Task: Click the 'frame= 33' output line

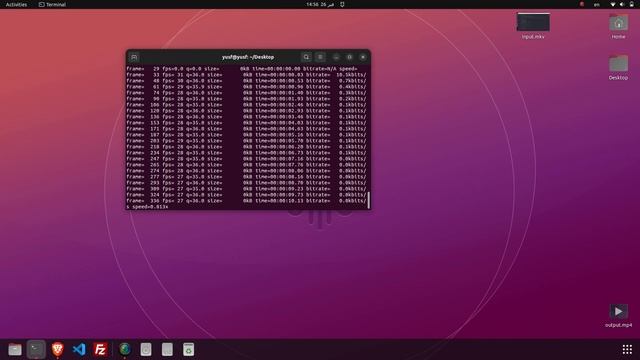Action: point(246,75)
